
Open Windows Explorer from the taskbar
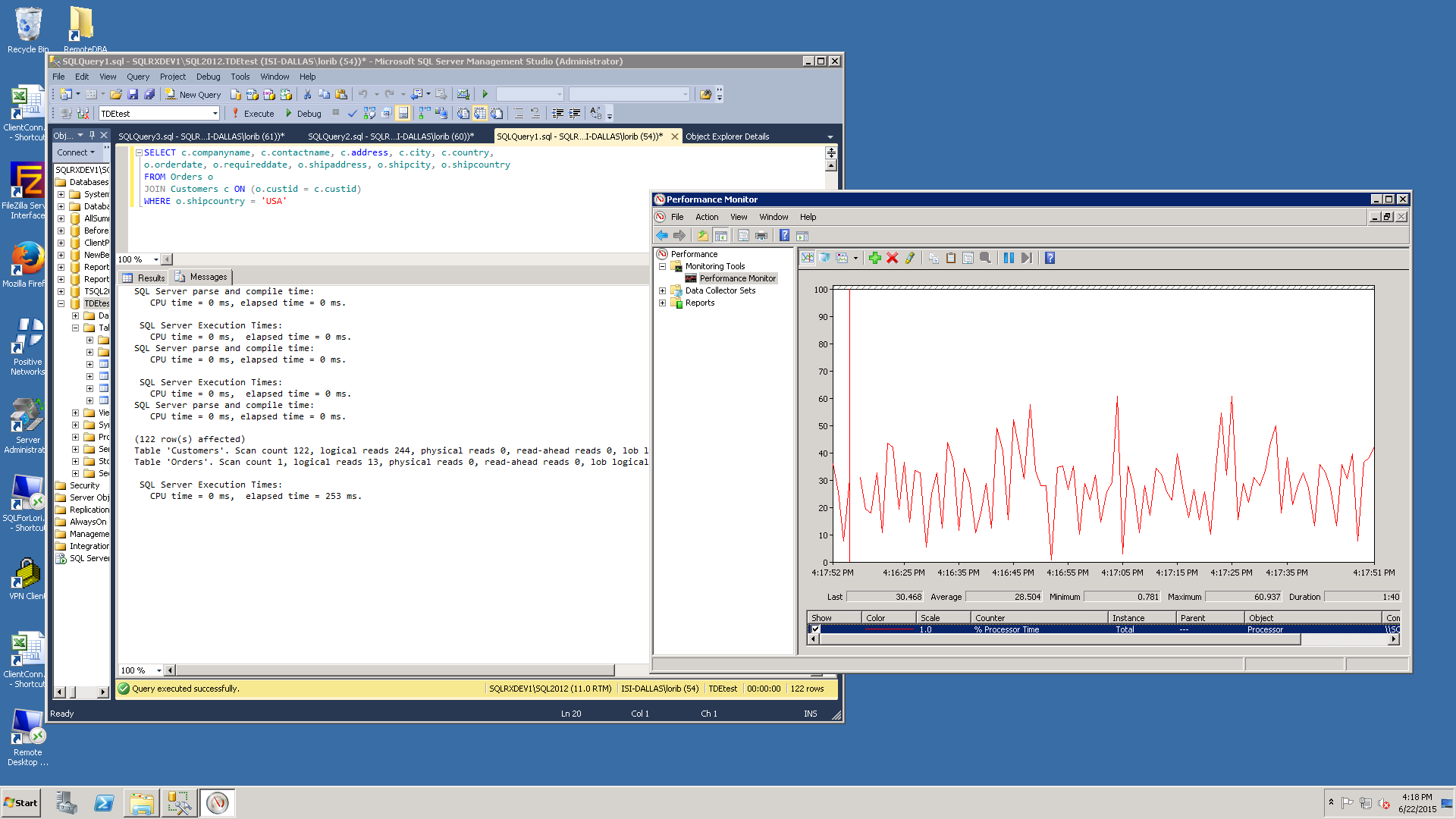coord(142,803)
